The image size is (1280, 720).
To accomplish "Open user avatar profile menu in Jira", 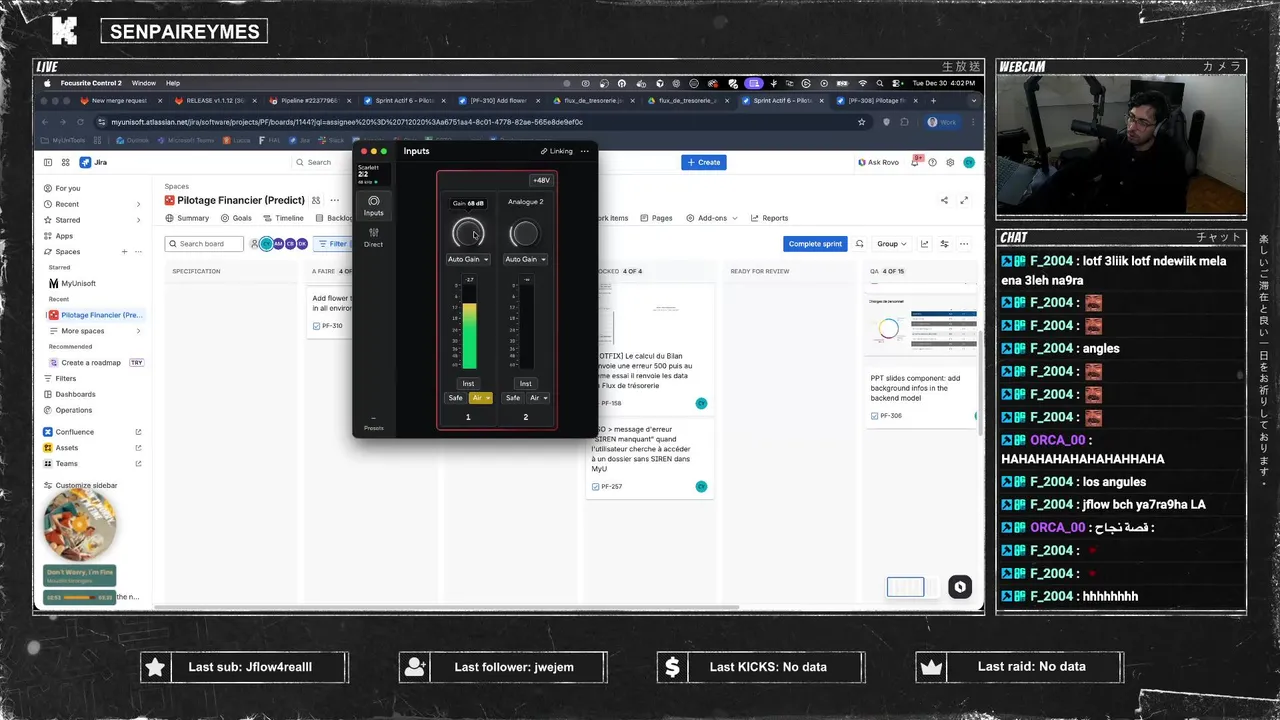I will pos(969,162).
